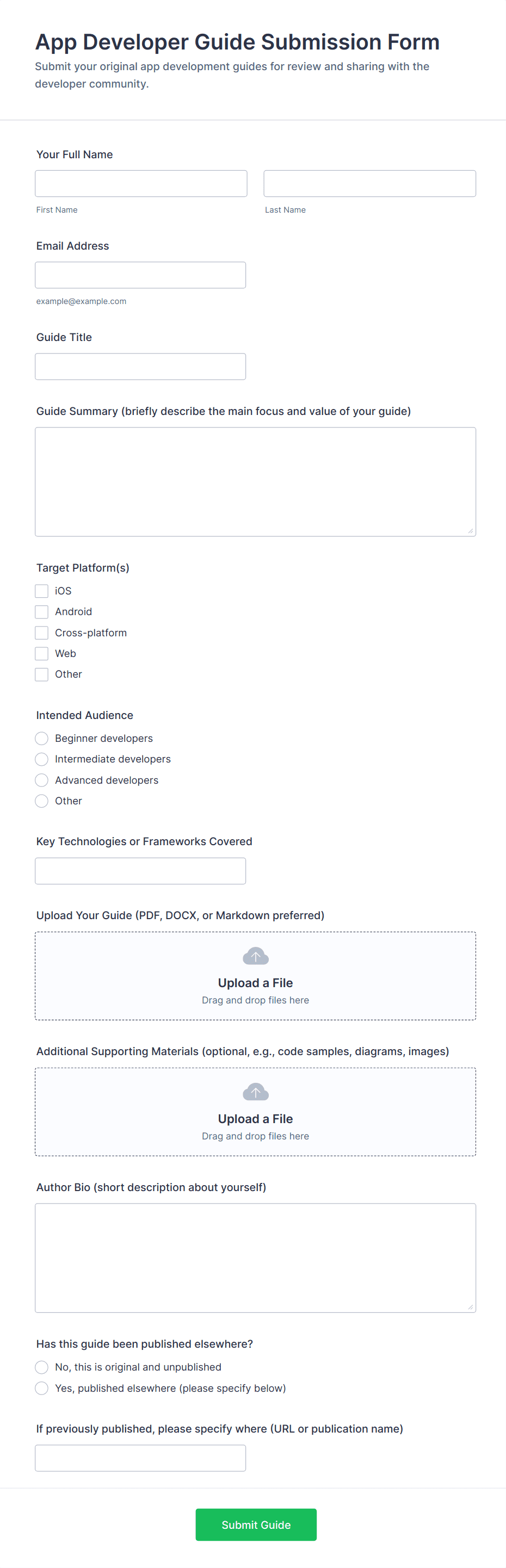
Task: Click cloud upload icon for supporting materials
Action: coord(255,1092)
